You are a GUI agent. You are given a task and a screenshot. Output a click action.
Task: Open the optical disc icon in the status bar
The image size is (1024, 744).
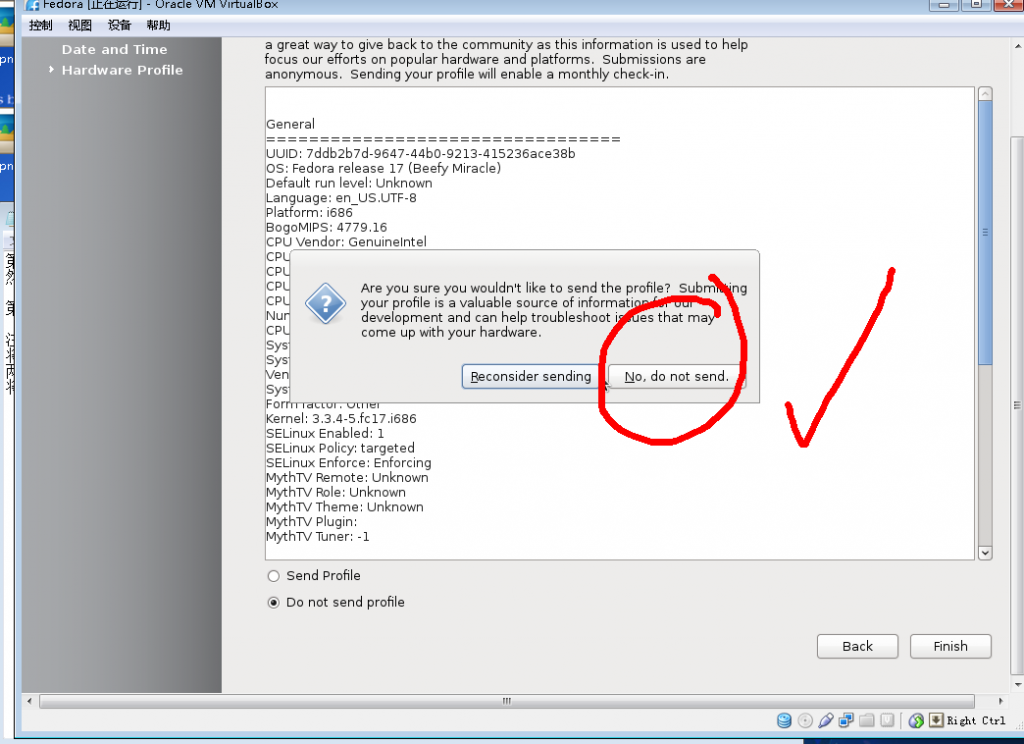click(806, 720)
